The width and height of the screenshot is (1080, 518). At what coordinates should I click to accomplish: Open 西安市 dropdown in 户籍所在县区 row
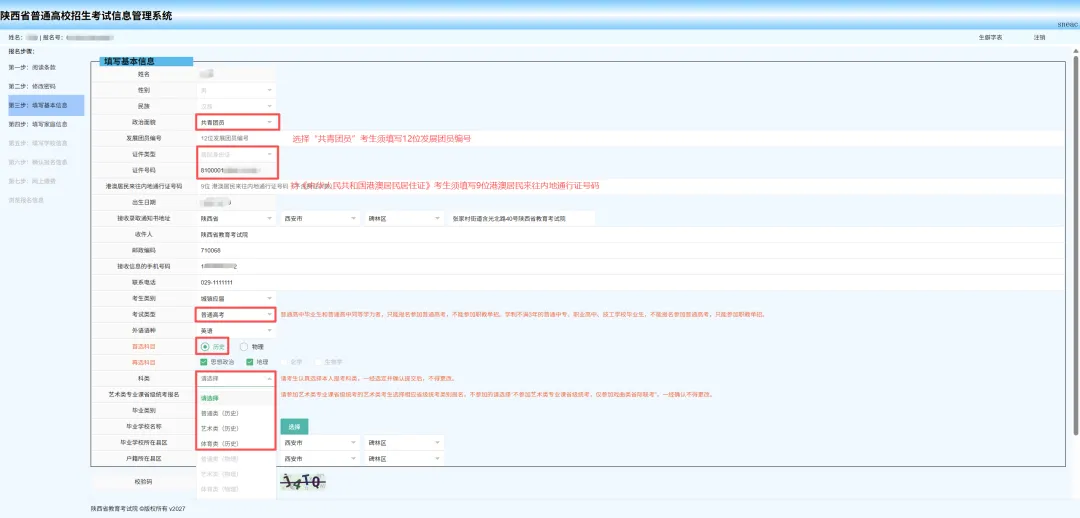[320, 459]
